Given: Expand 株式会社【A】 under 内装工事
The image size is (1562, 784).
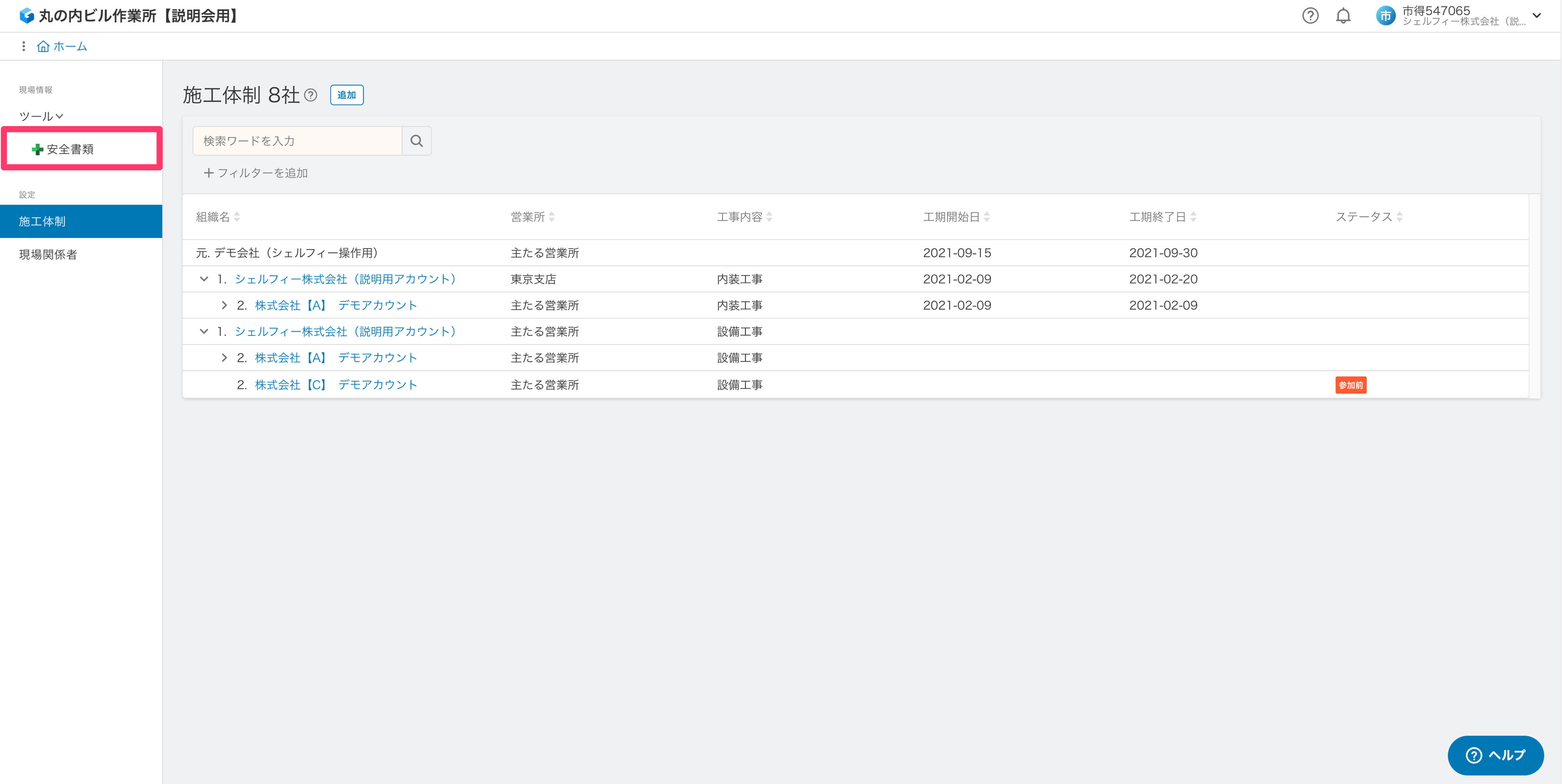Looking at the screenshot, I should (224, 306).
